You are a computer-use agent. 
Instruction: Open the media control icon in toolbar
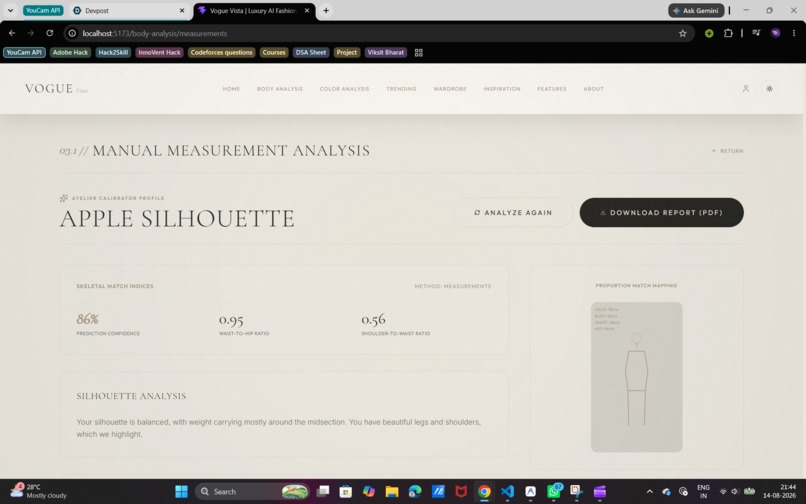pyautogui.click(x=756, y=33)
